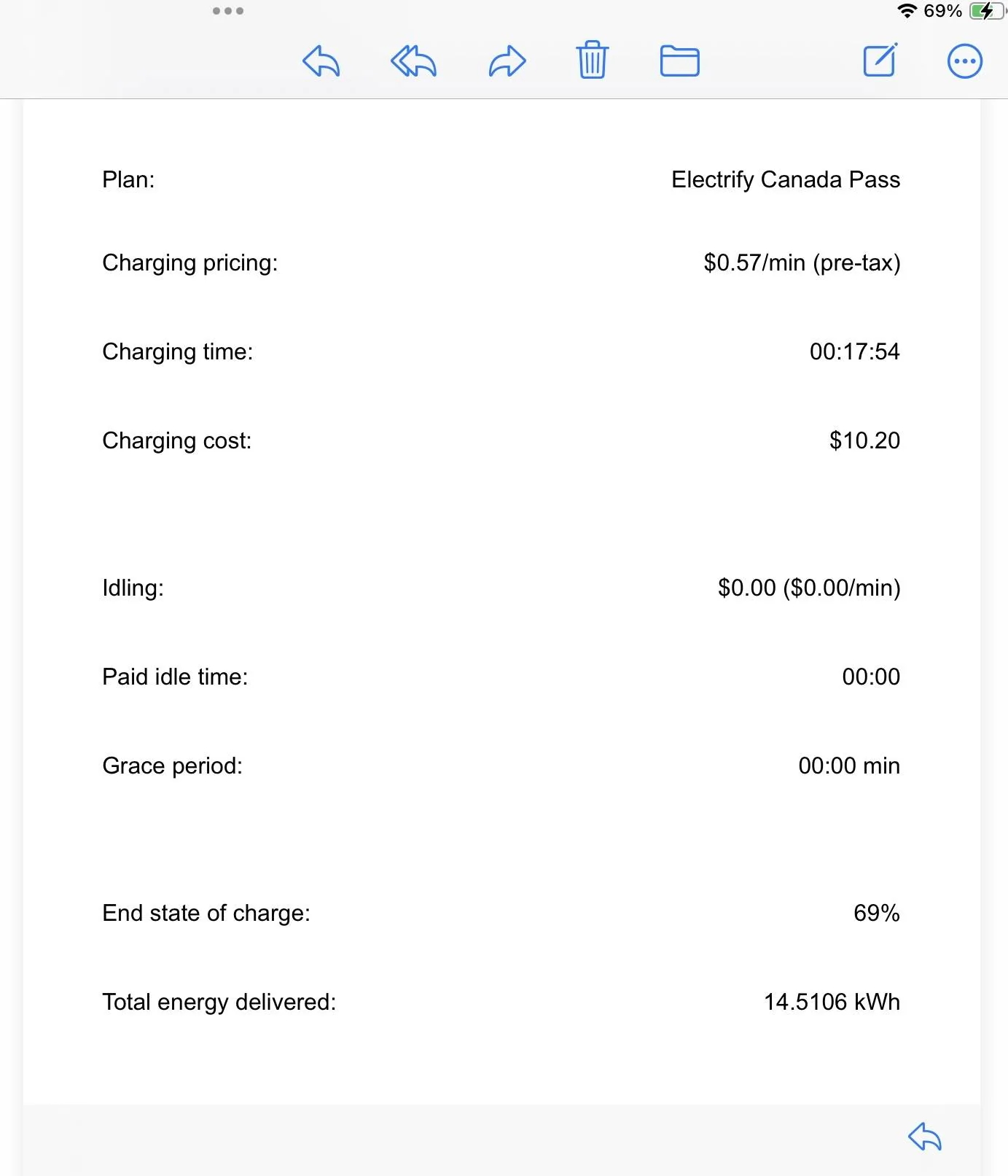Tap the $10.20 charging cost amount
The image size is (1008, 1176).
(x=864, y=440)
